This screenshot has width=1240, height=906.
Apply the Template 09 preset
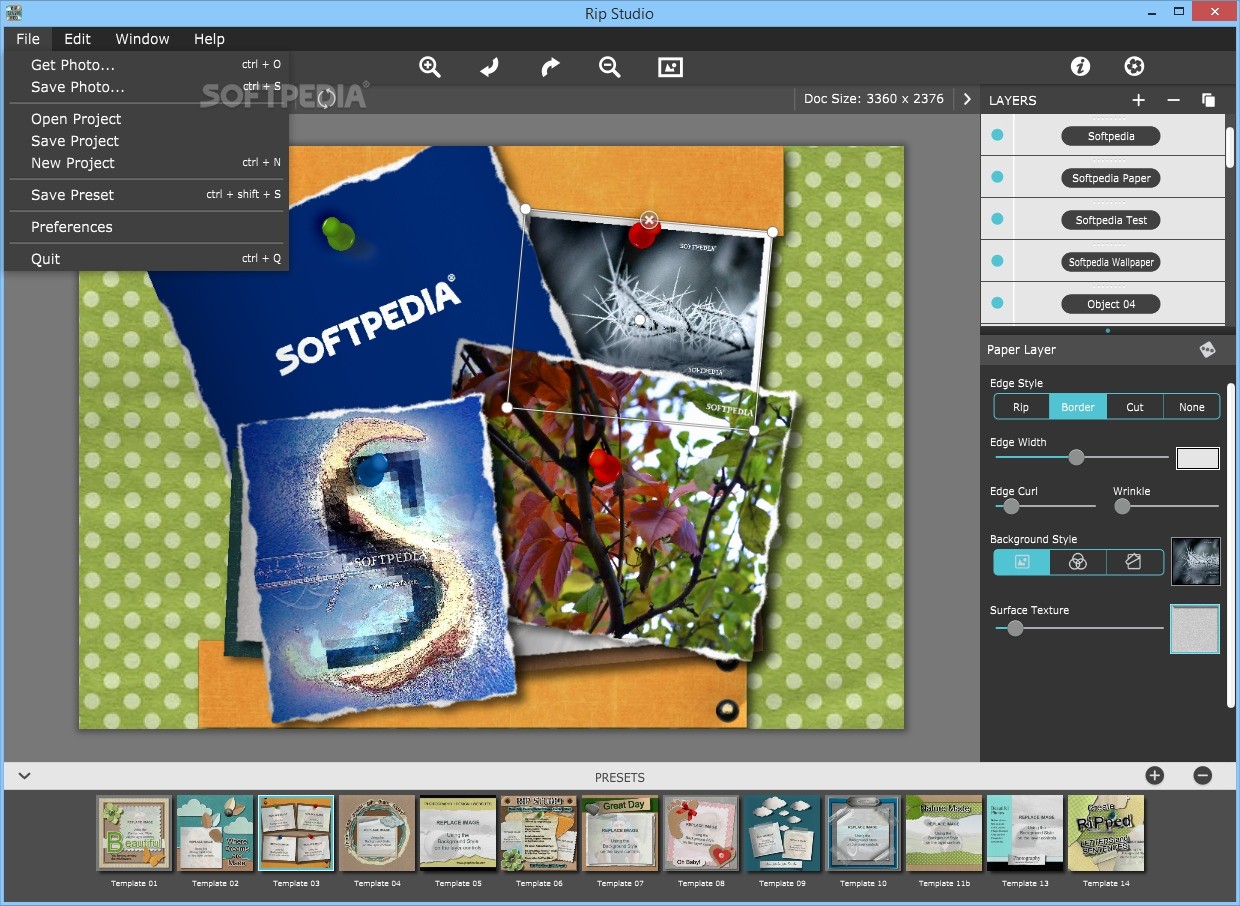click(x=782, y=833)
